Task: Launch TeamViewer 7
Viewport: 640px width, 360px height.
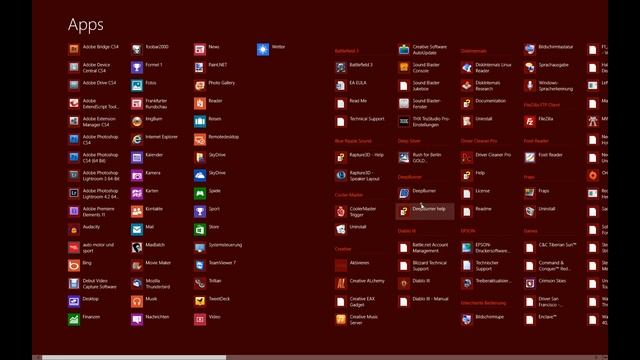Action: click(x=216, y=265)
